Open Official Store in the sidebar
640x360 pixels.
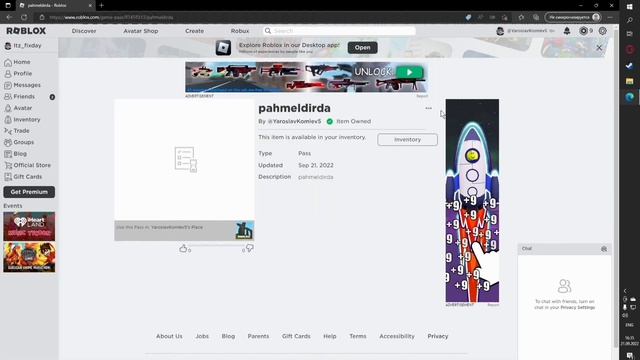28,165
